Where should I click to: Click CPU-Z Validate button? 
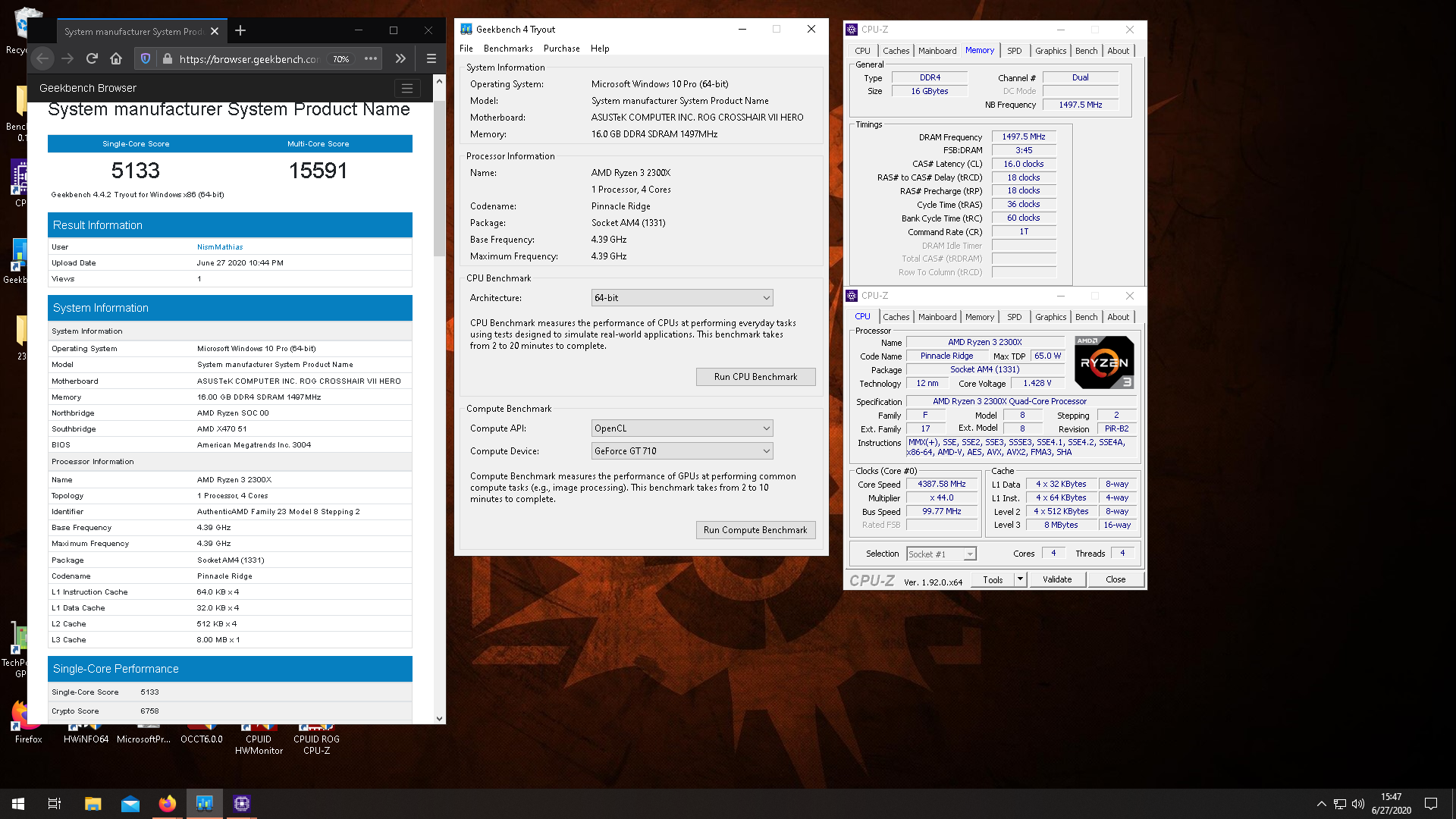1057,579
